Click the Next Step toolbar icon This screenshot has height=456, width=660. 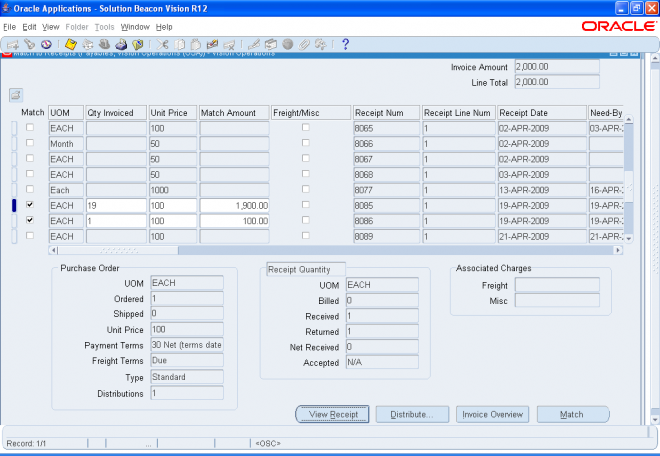click(88, 44)
